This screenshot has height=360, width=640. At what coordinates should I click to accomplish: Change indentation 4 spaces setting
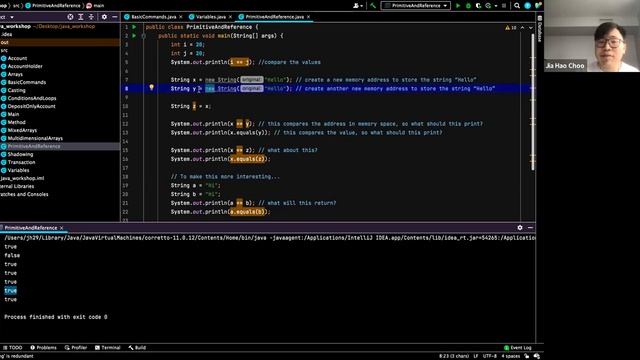tap(511, 356)
